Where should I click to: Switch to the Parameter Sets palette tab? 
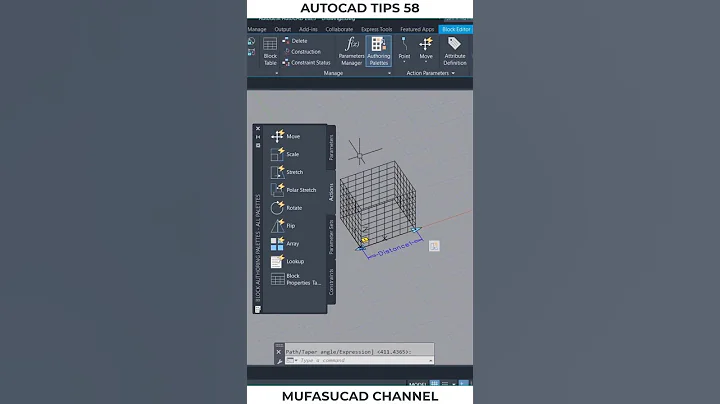click(x=331, y=236)
